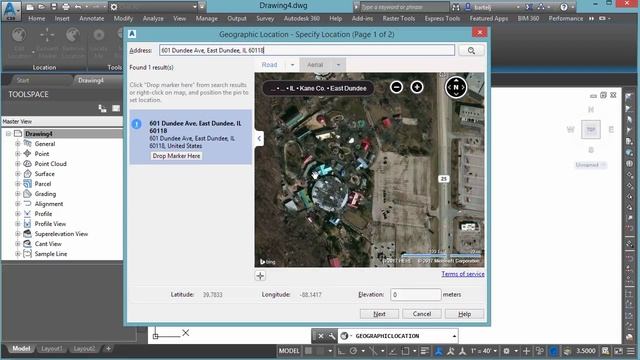Screen dimensions: 640x360
Task: Toggle clean screen icon in status bar
Action: (x=619, y=351)
